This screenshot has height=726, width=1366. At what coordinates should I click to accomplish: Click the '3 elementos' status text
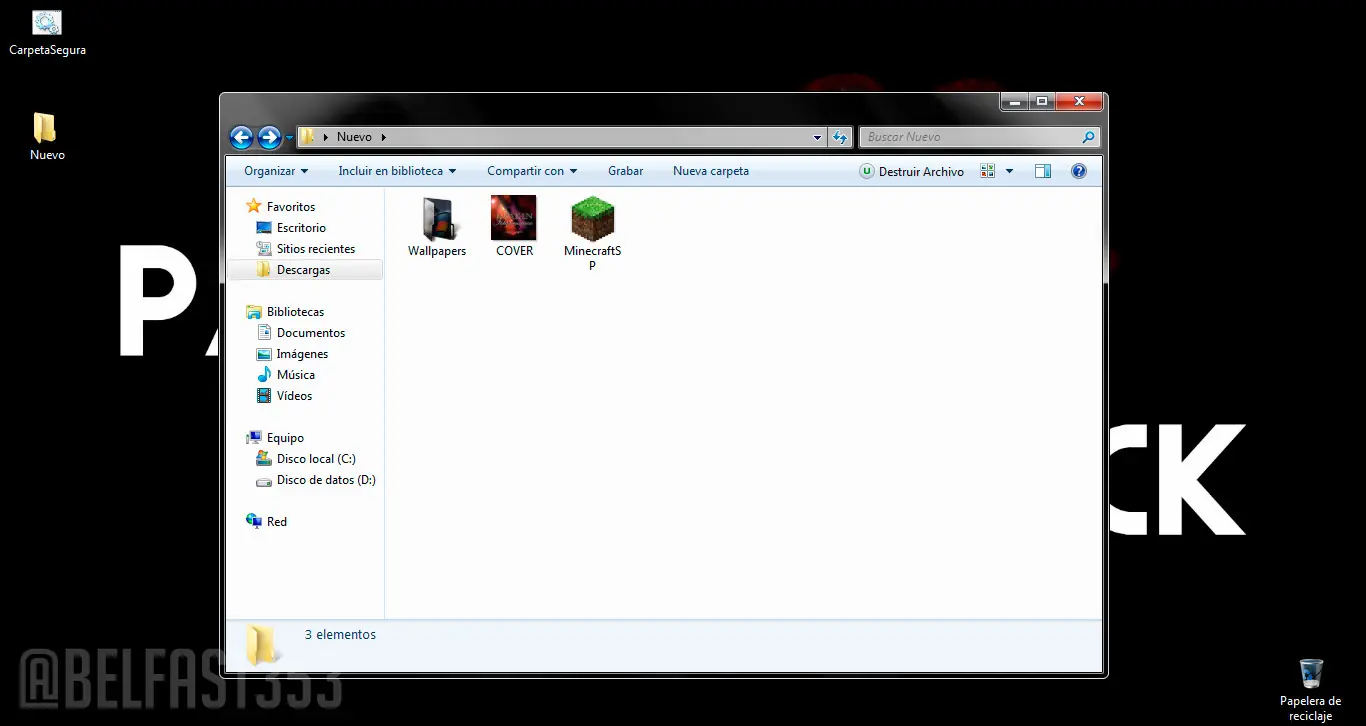tap(340, 635)
